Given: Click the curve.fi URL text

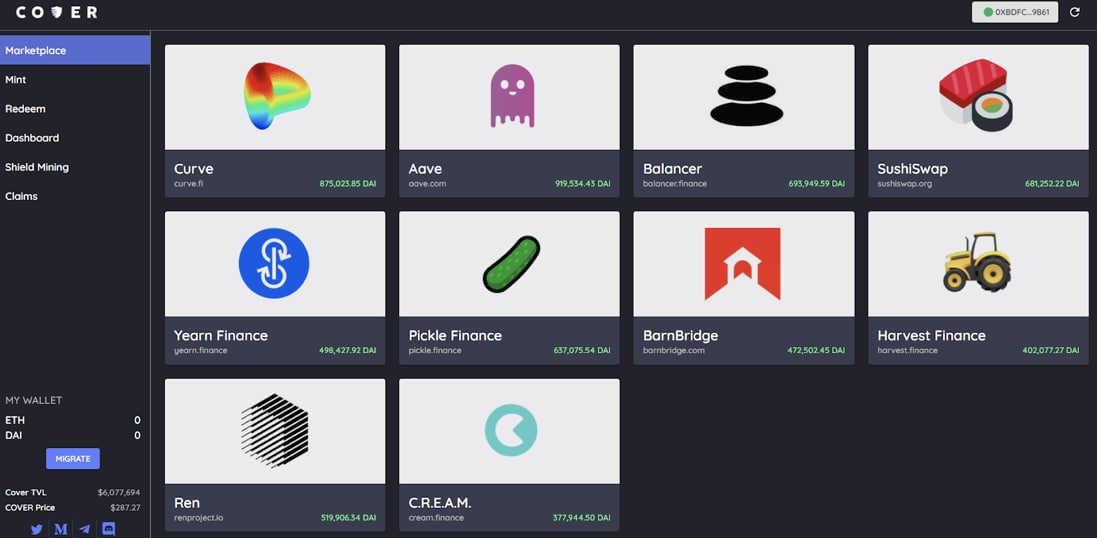Looking at the screenshot, I should coord(189,184).
